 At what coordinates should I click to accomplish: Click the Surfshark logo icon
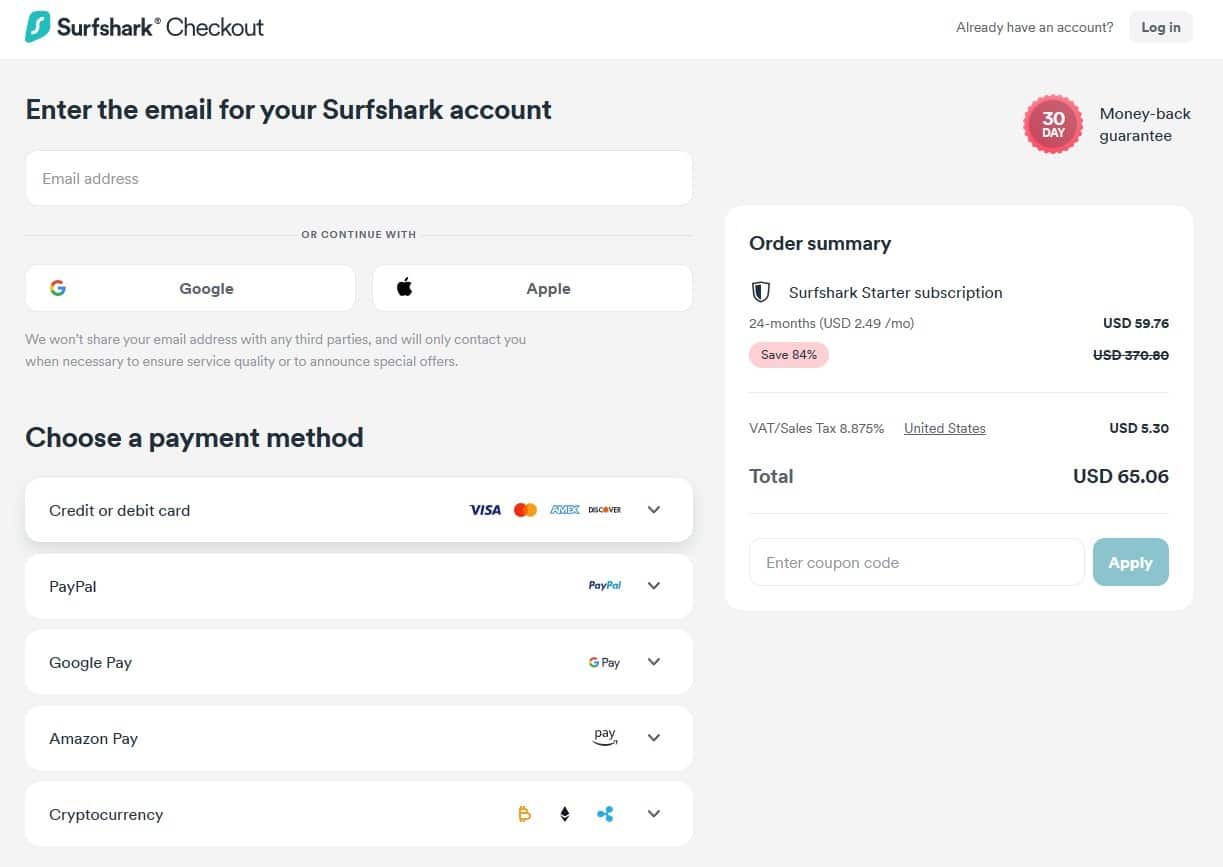point(37,27)
